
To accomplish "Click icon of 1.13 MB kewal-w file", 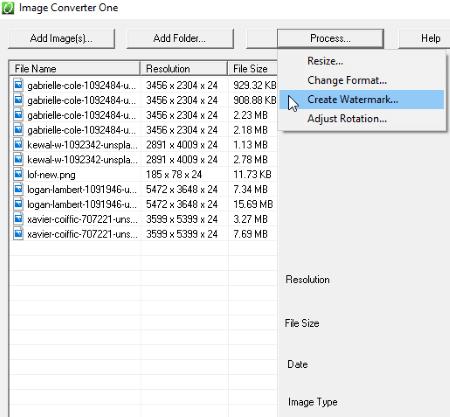I will click(x=18, y=145).
